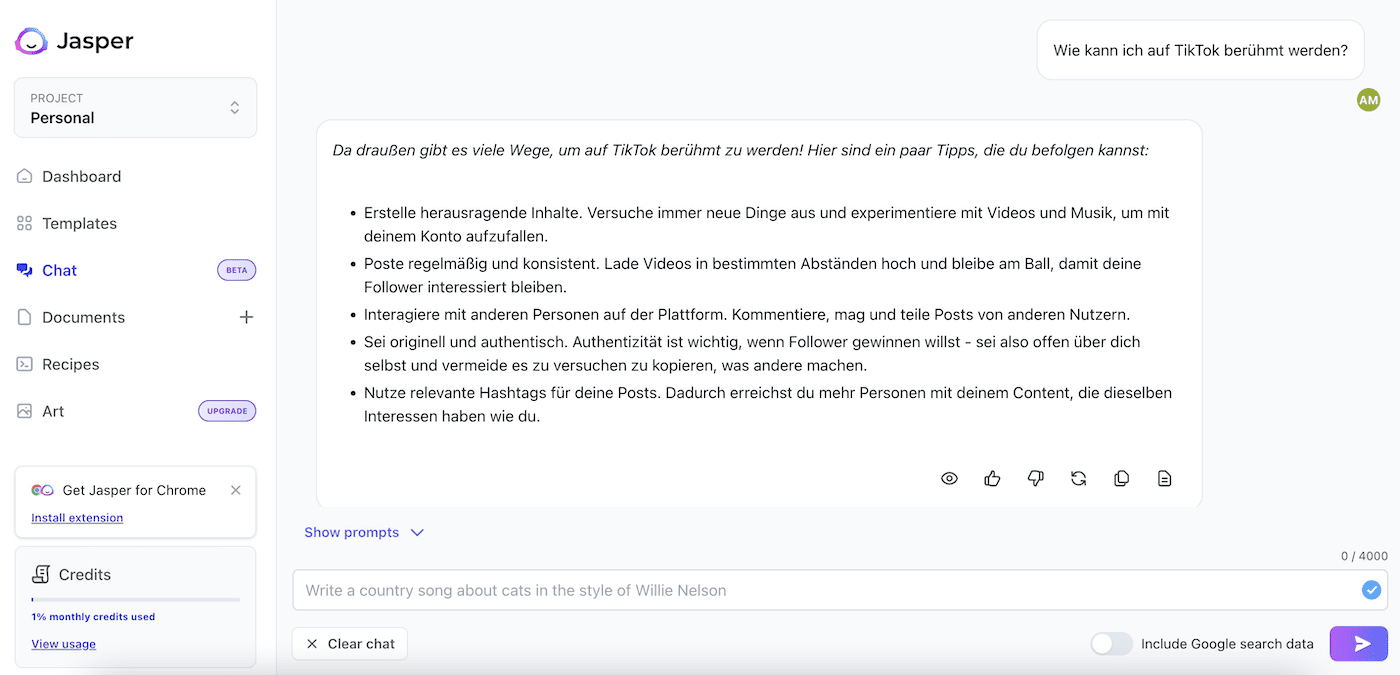Viewport: 1400px width, 675px height.
Task: Open the Project Personal selector
Action: pyautogui.click(x=136, y=108)
